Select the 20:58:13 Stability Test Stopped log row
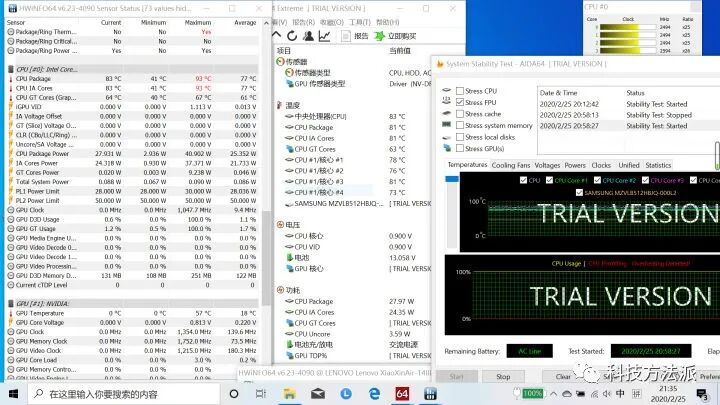The image size is (720, 405). click(629, 115)
